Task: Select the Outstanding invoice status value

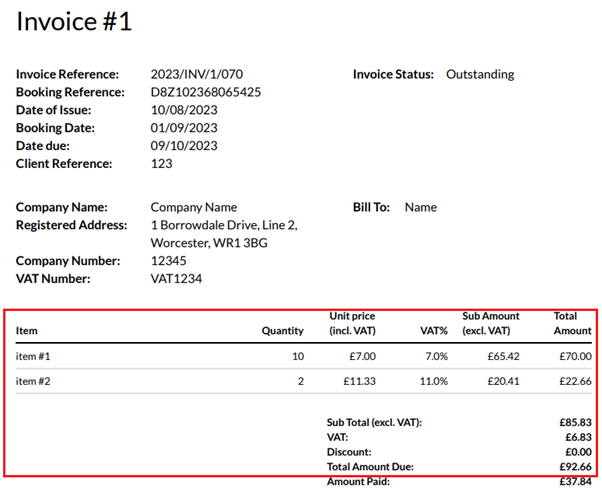Action: 480,74
